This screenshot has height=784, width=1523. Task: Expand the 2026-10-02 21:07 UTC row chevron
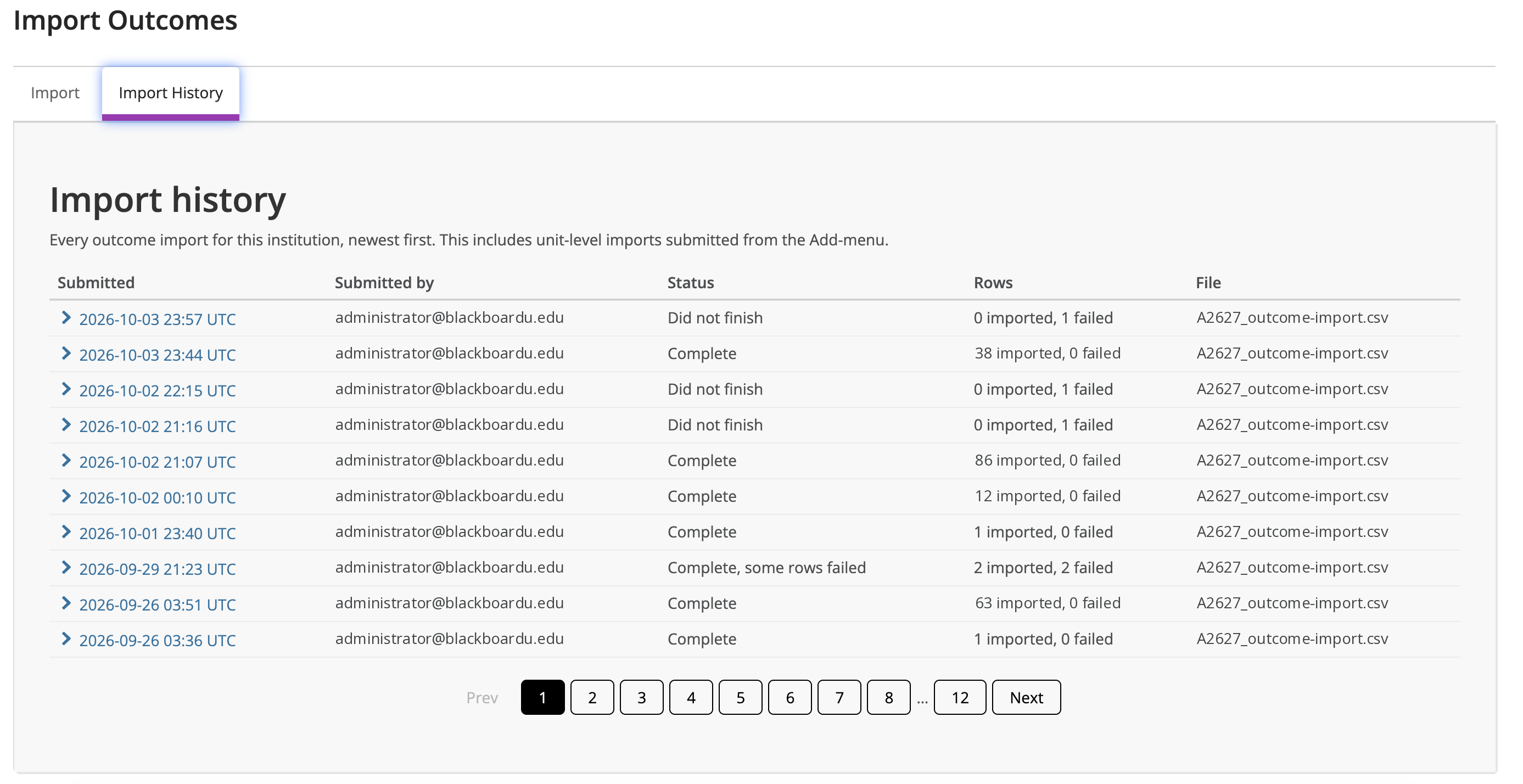(66, 461)
